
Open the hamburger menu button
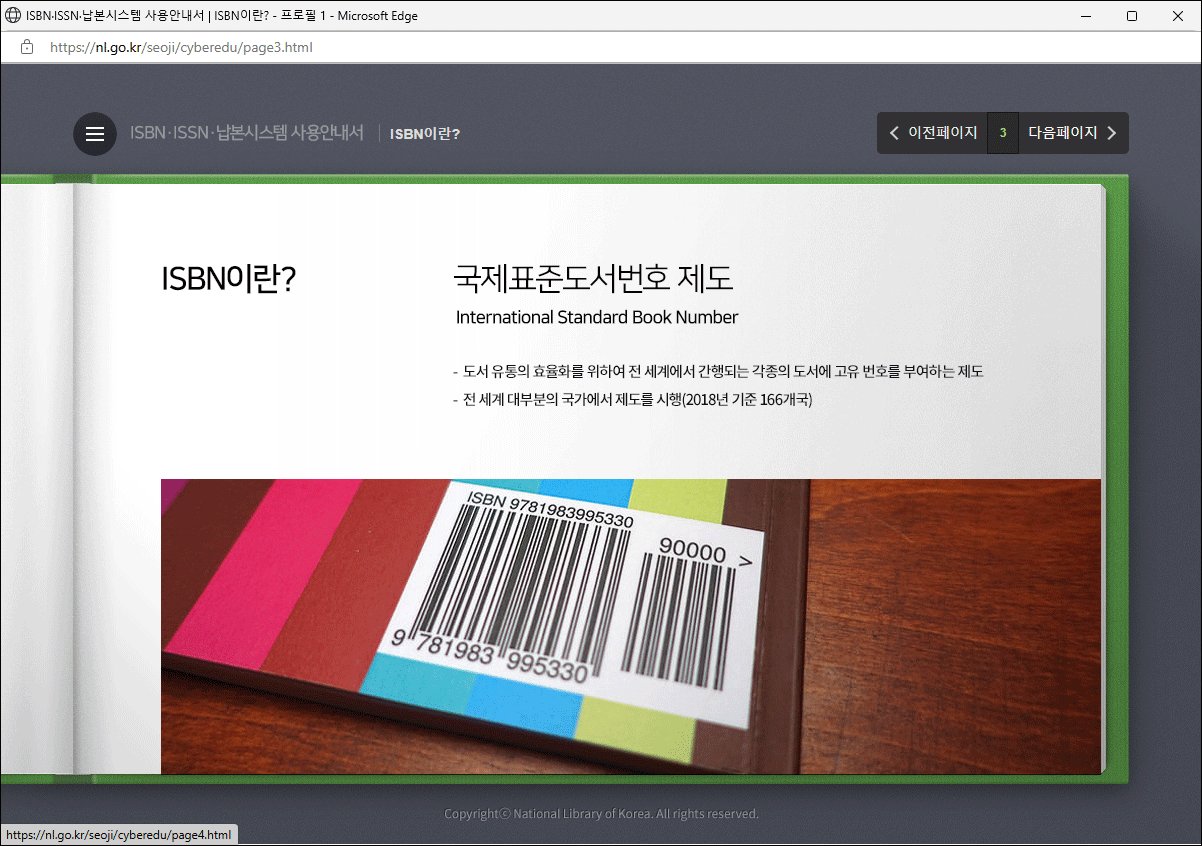pos(95,134)
